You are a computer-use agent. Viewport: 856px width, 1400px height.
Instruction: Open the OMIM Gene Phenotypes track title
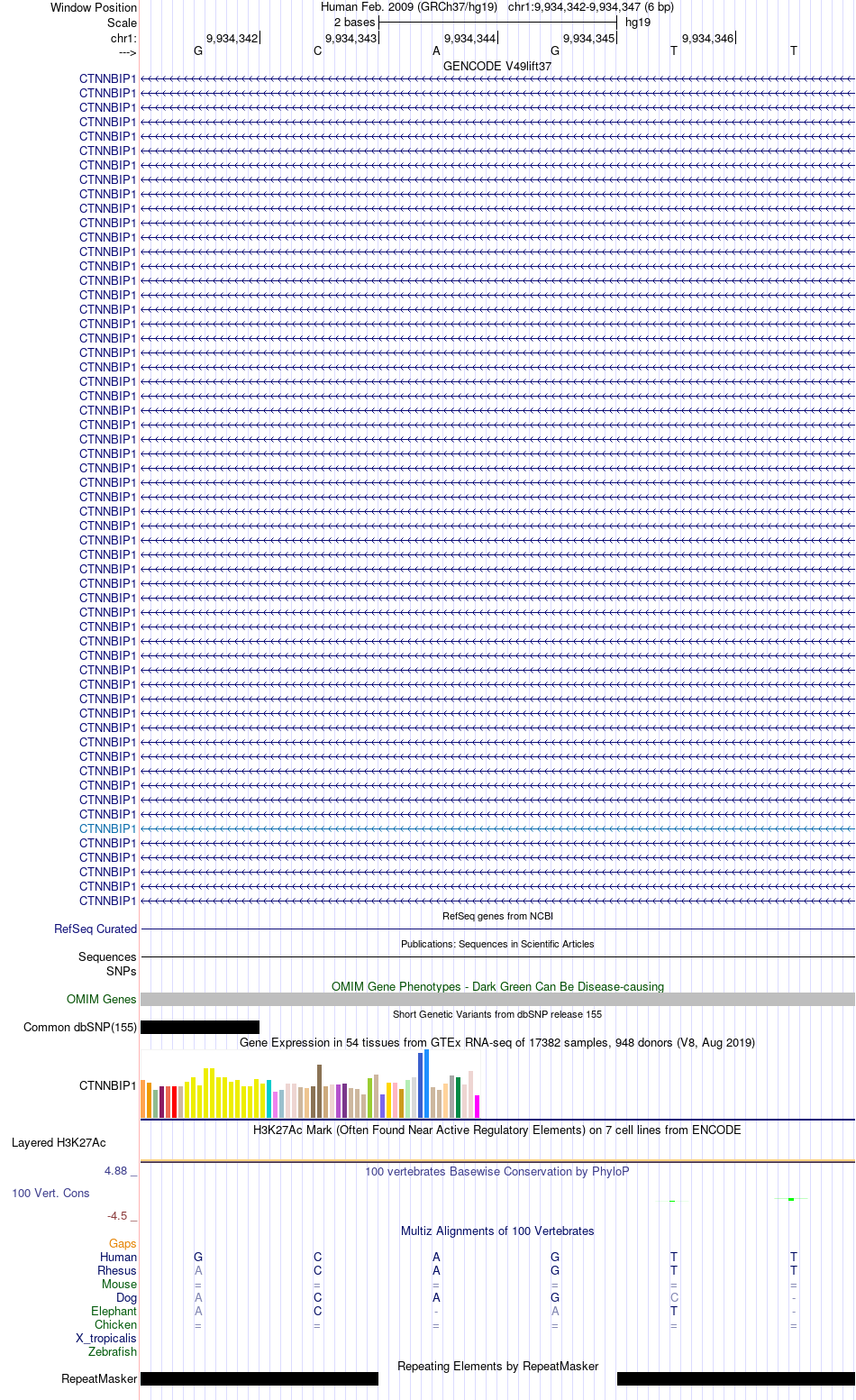tap(497, 986)
